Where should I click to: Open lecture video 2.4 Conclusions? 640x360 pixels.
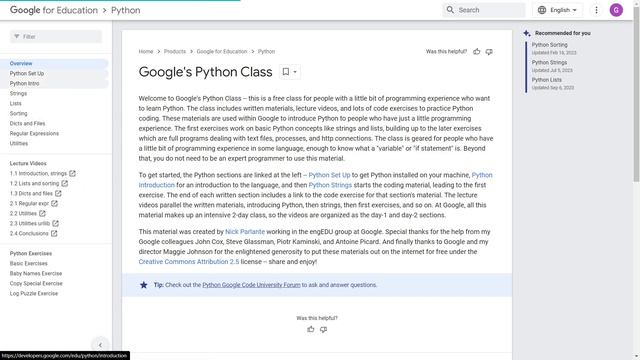pos(29,233)
